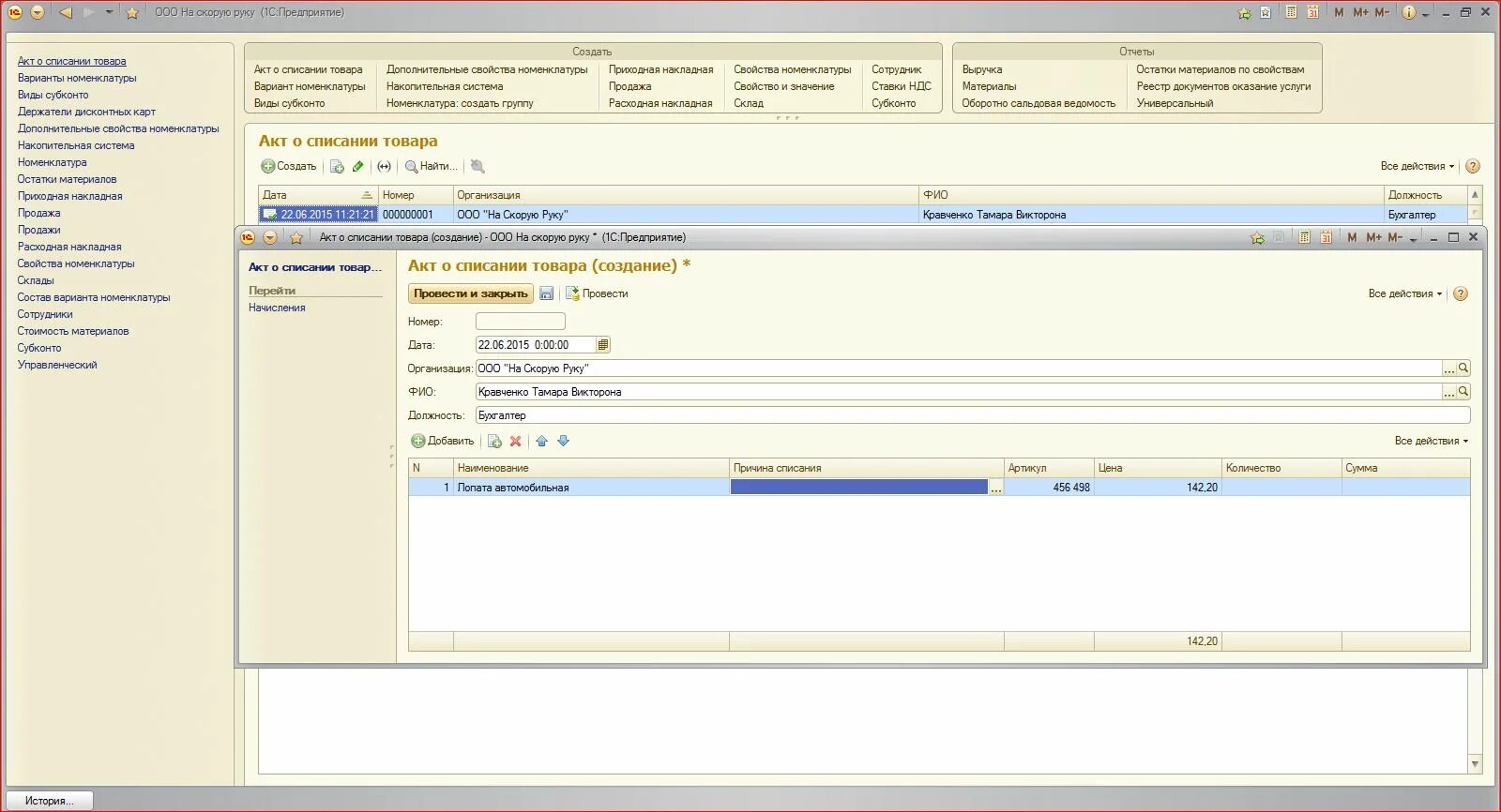The height and width of the screenshot is (812, 1501).
Task: Add to favorites star in main window title bar
Action: coord(132,12)
